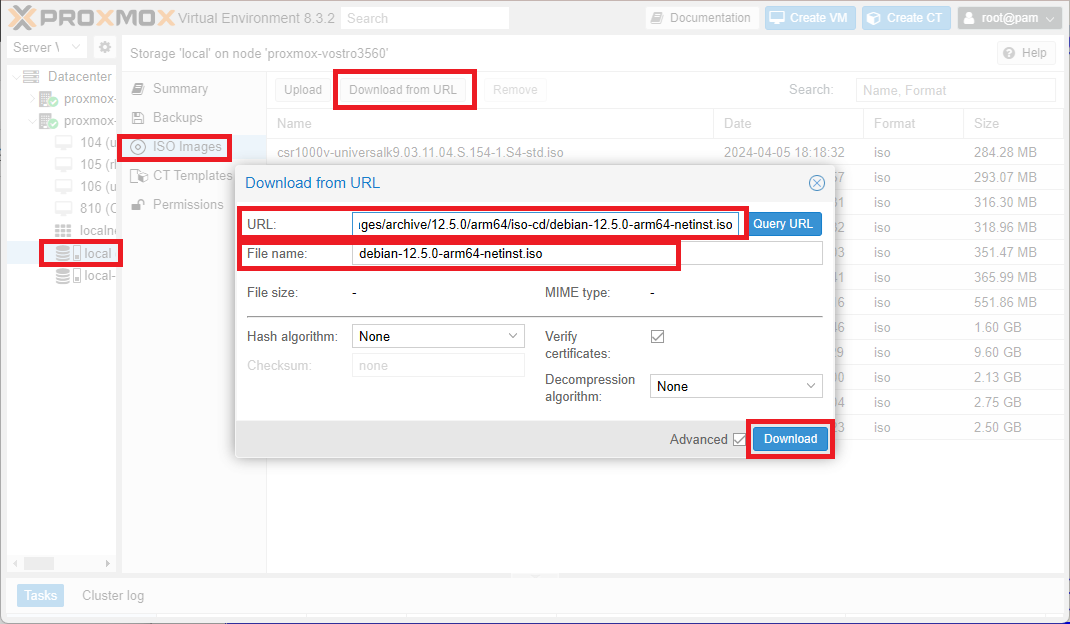1070x624 pixels.
Task: Click the 551.86 MB size cell
Action: [x=1005, y=302]
